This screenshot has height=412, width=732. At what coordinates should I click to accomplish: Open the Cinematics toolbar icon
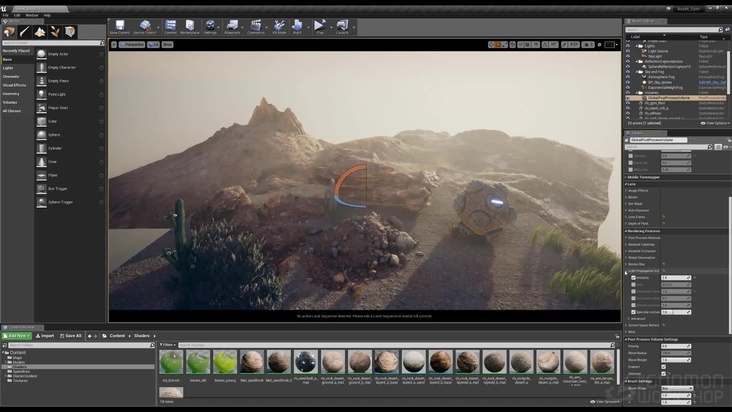[x=256, y=26]
